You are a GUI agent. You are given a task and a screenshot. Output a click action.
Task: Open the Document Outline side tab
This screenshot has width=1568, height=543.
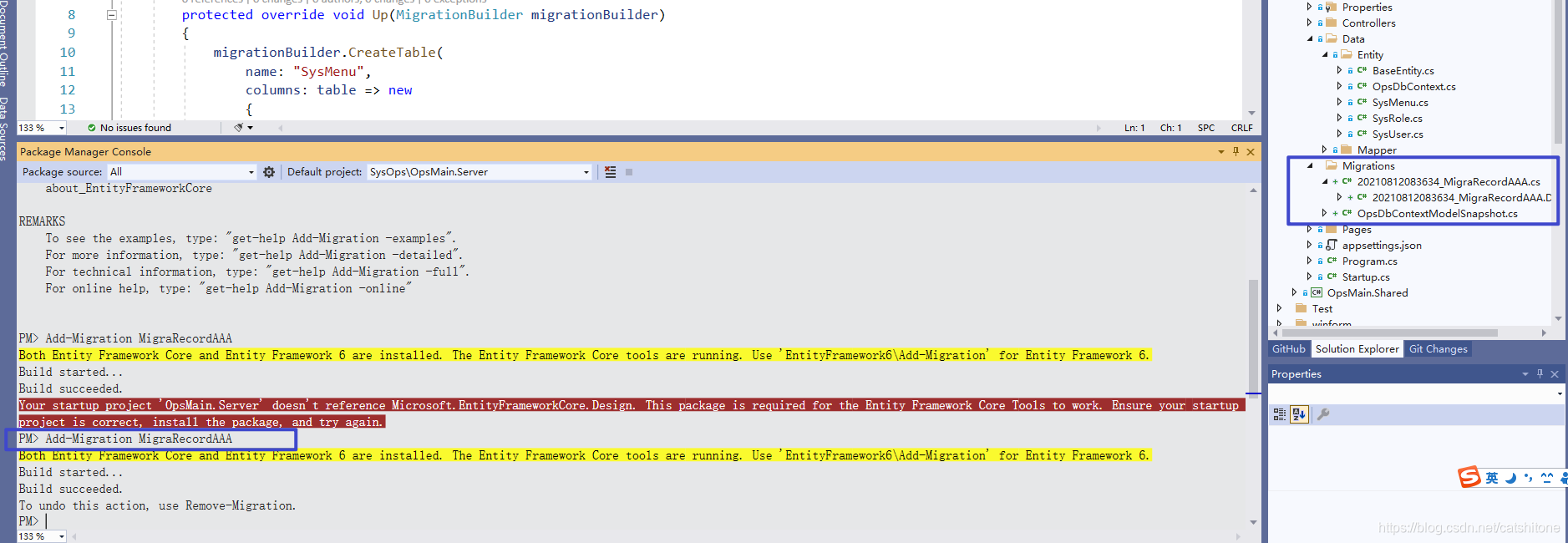[x=4, y=42]
